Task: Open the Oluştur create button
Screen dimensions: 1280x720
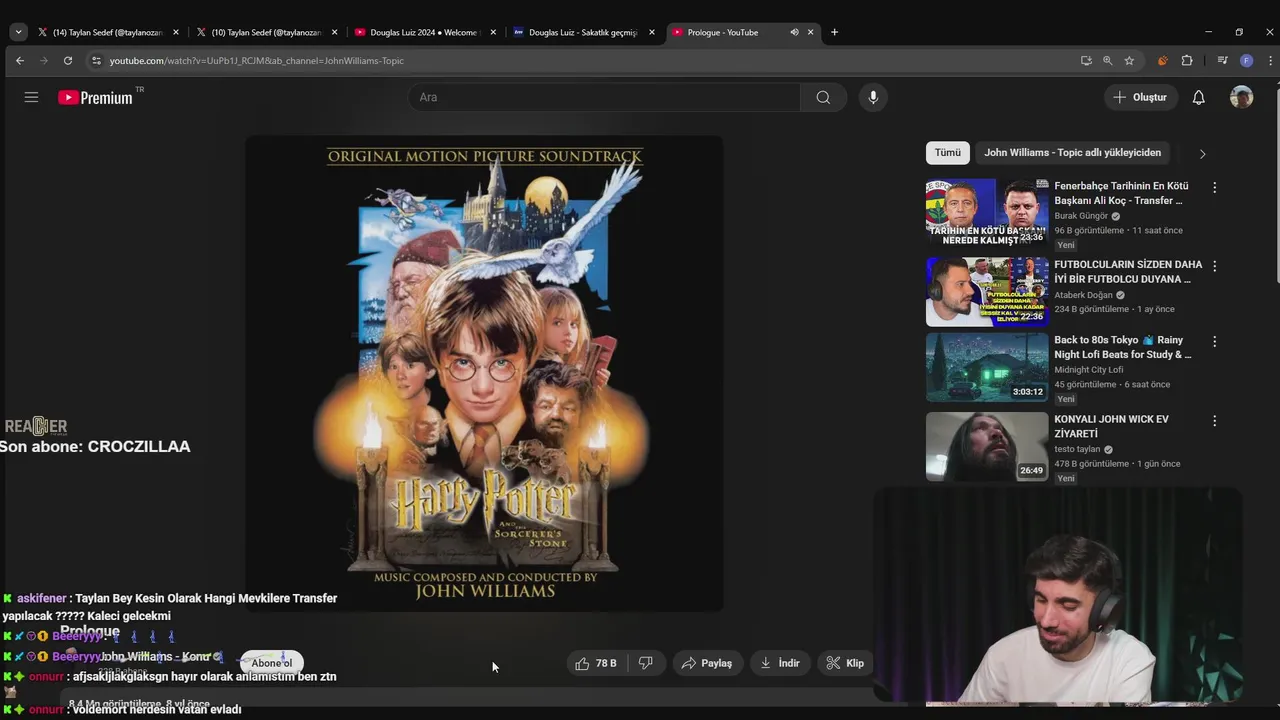Action: tap(1140, 97)
